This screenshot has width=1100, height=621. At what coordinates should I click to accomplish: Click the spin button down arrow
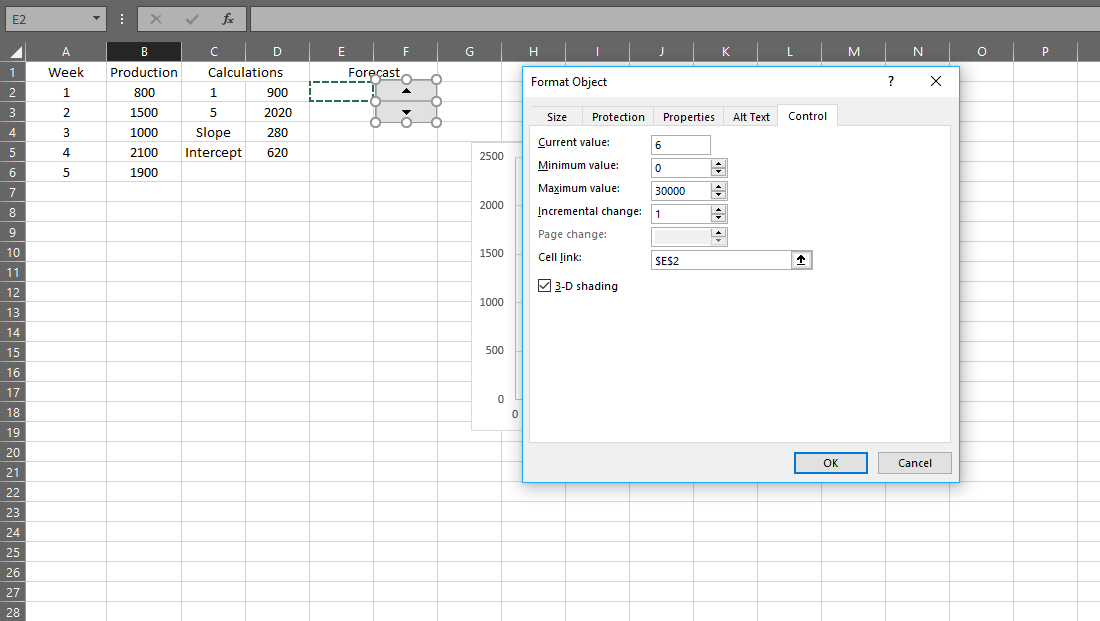click(x=406, y=112)
